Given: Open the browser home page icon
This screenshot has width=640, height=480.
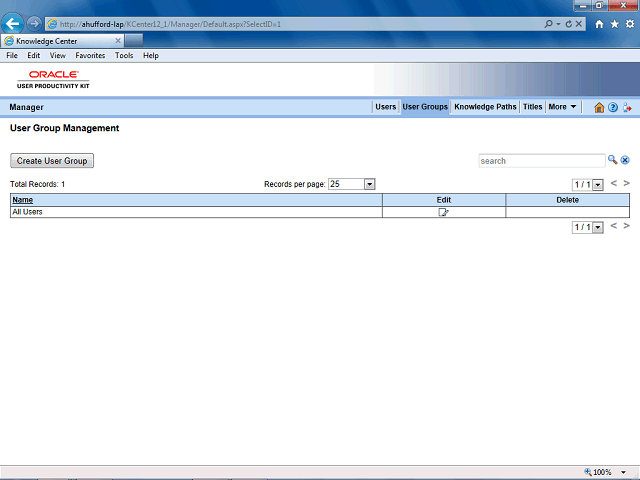Looking at the screenshot, I should click(x=599, y=24).
